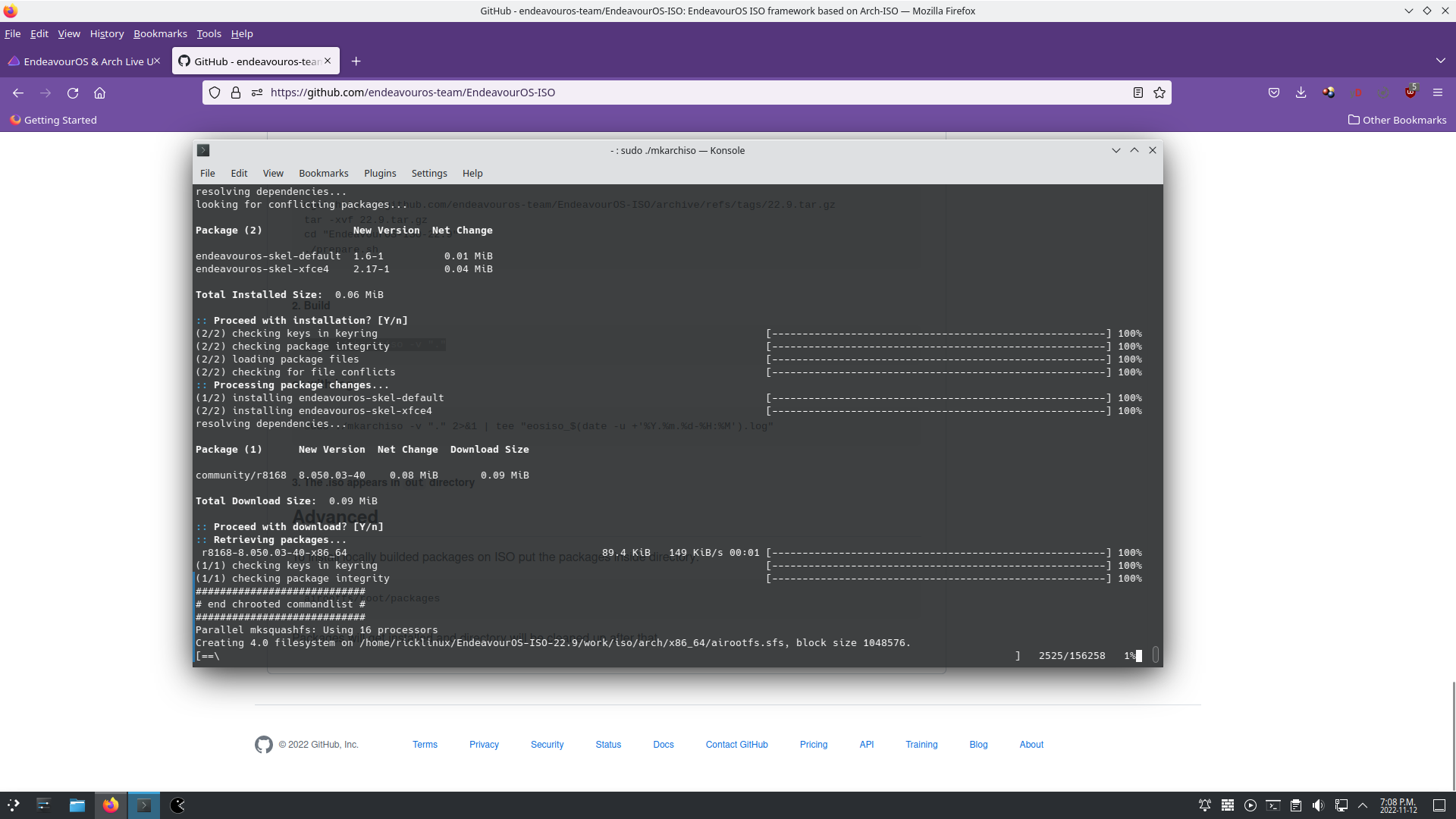
Task: Open Konsole View menu
Action: (x=273, y=173)
